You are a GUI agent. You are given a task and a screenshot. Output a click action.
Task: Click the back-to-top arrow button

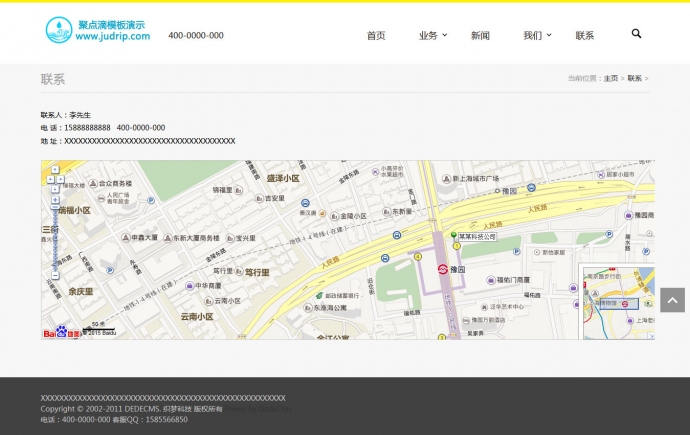click(672, 300)
